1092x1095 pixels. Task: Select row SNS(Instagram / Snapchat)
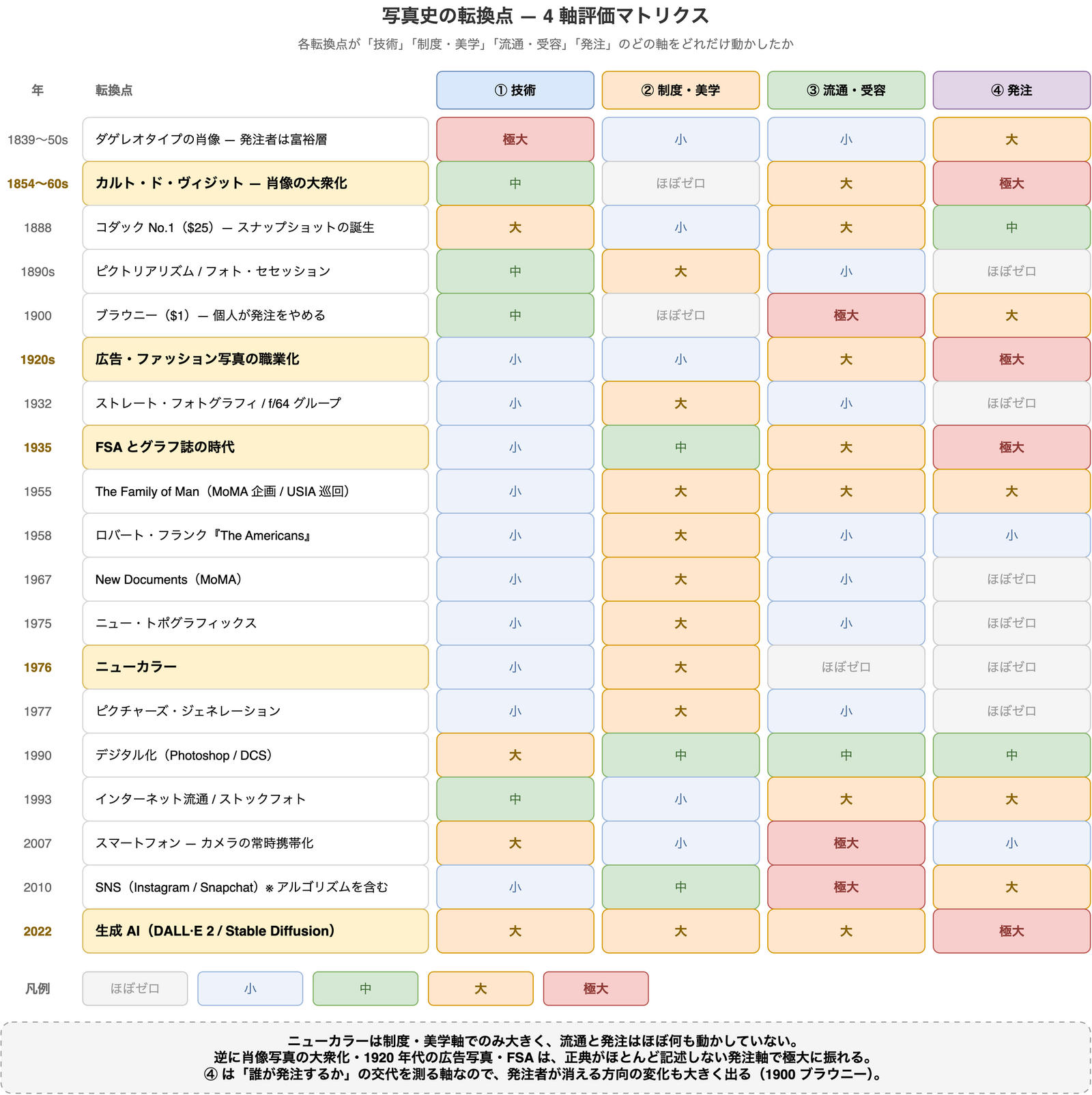click(x=255, y=888)
